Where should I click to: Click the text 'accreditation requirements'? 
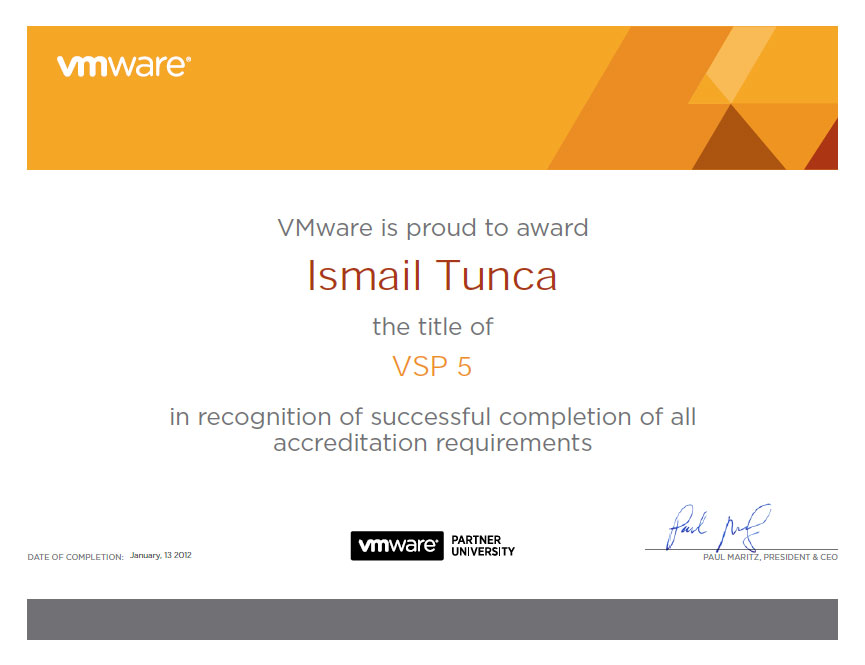pyautogui.click(x=432, y=443)
